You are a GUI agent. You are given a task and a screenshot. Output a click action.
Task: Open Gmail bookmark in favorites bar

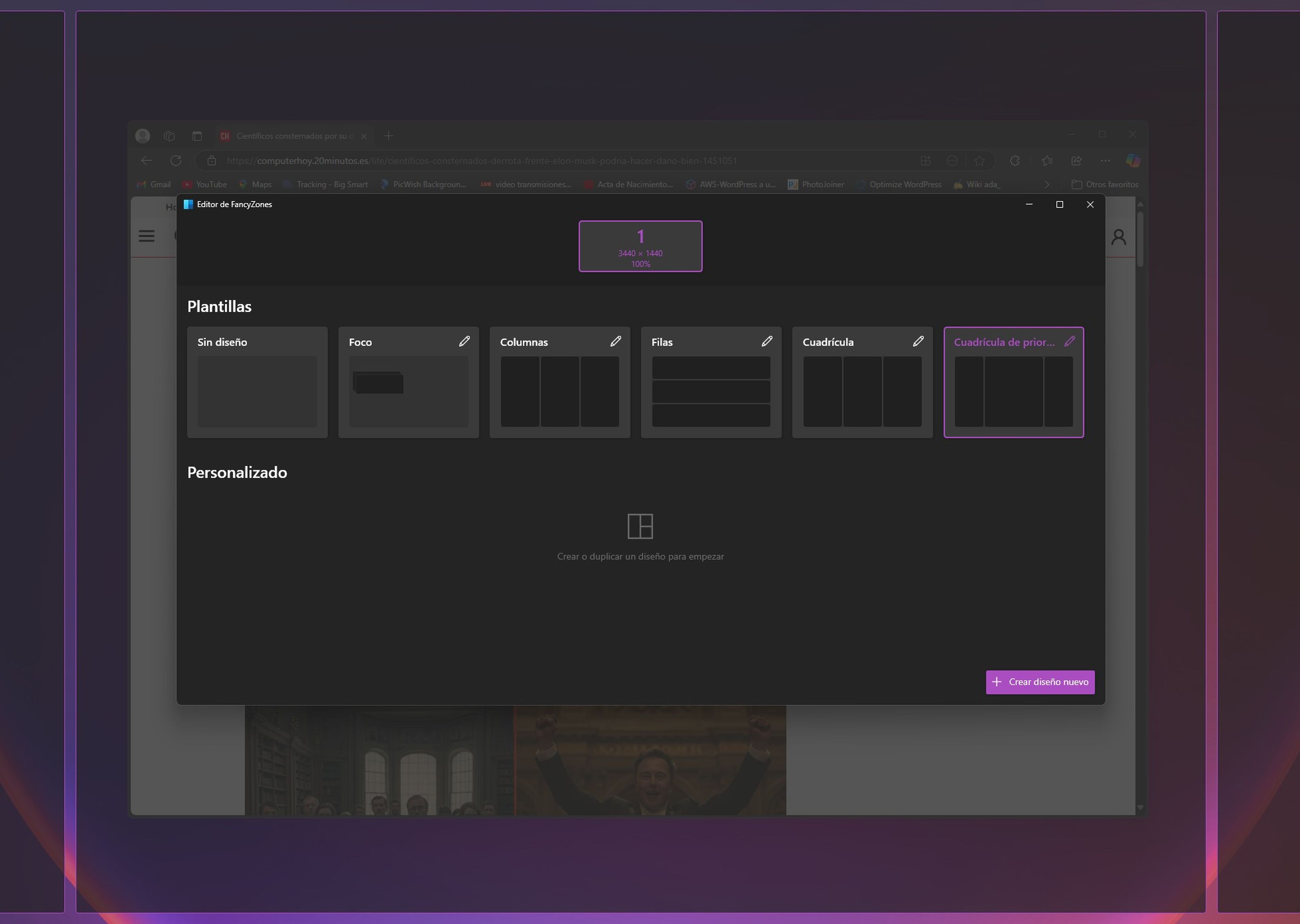pyautogui.click(x=154, y=184)
